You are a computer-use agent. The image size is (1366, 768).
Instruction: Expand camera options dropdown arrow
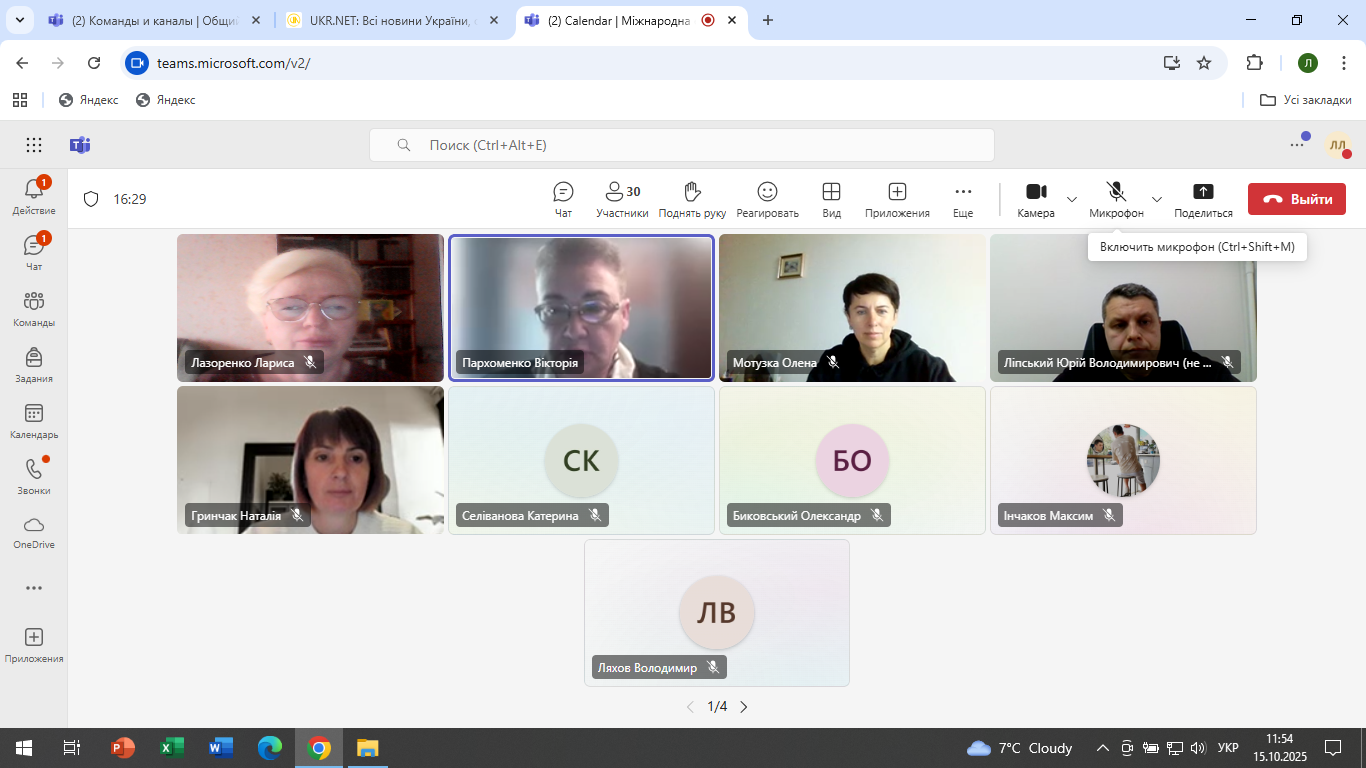point(1072,199)
